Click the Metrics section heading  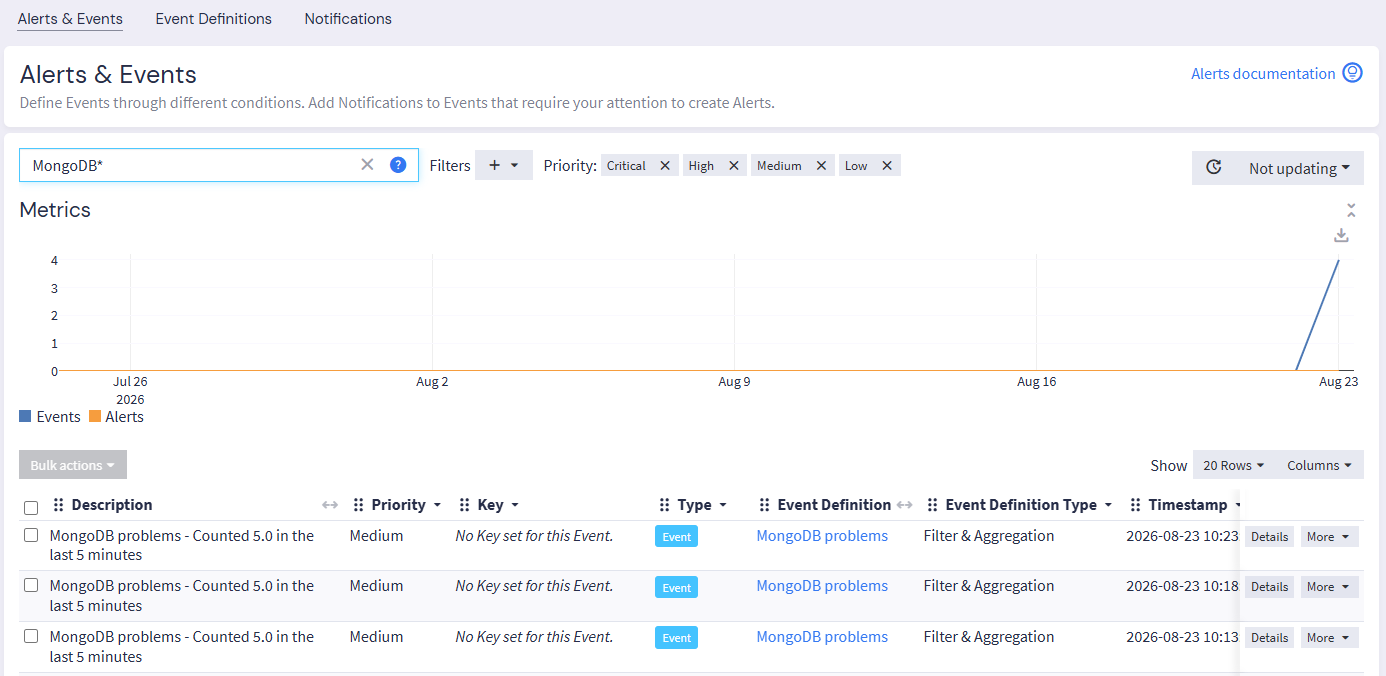[x=55, y=210]
